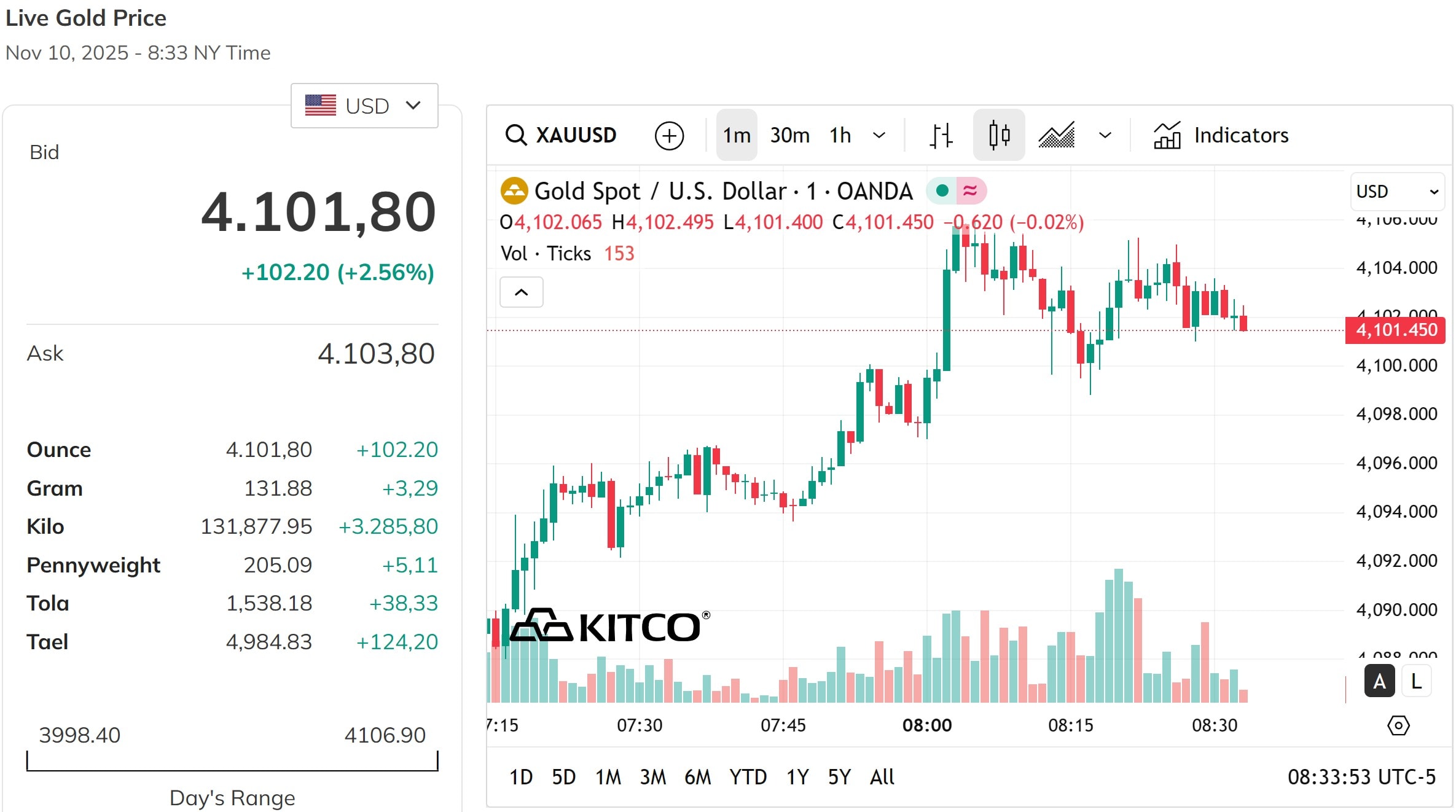Select the 30m interval button

[x=789, y=135]
